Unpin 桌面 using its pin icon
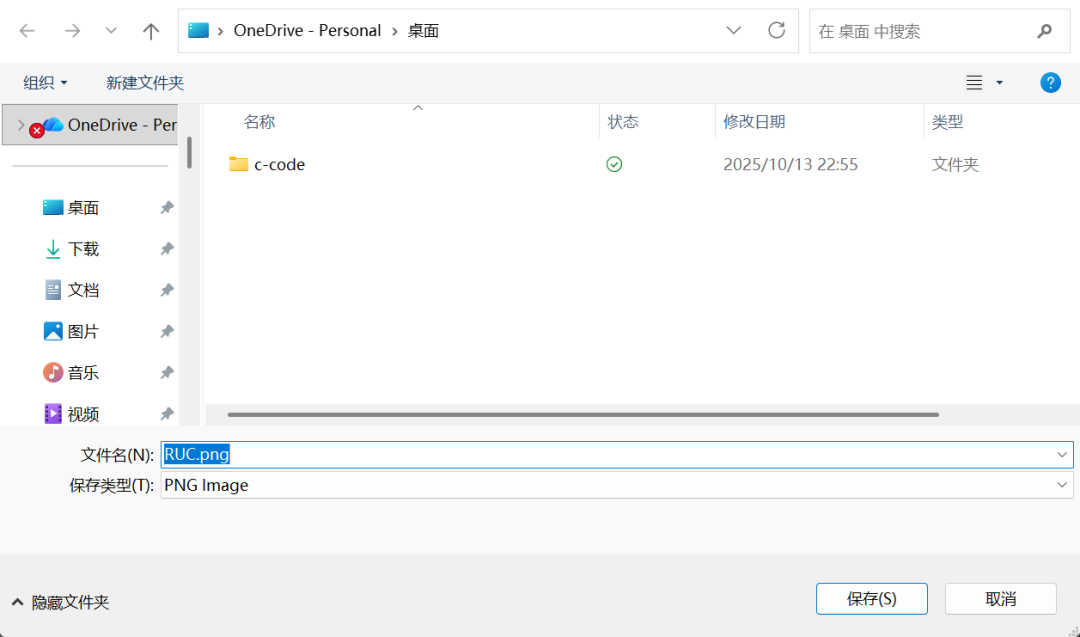The height and width of the screenshot is (637, 1080). coord(167,208)
